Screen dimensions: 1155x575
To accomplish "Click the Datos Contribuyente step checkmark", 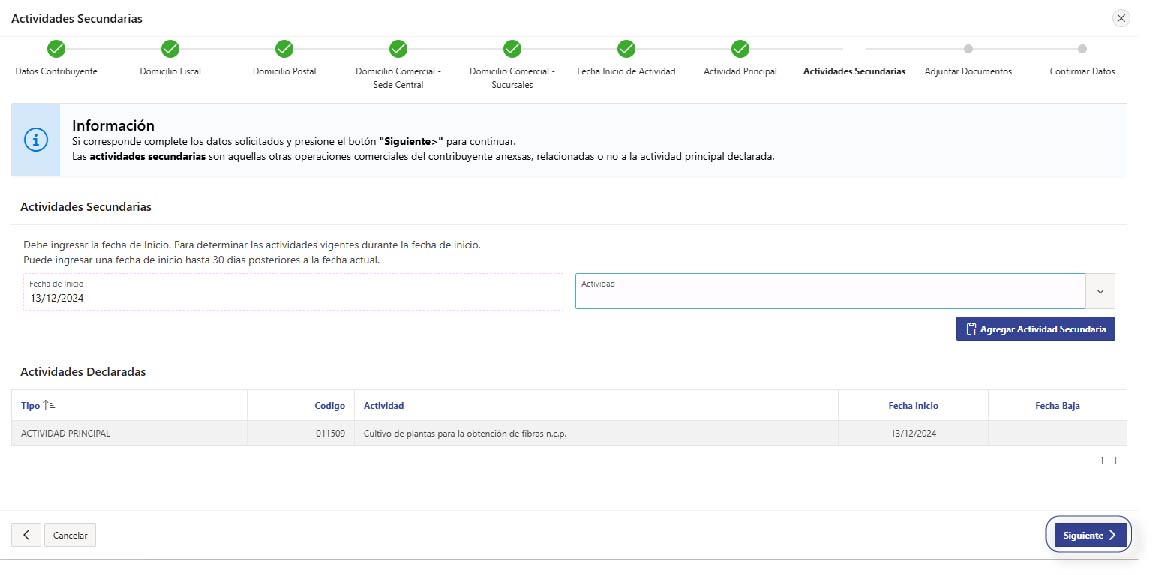I will coord(56,48).
